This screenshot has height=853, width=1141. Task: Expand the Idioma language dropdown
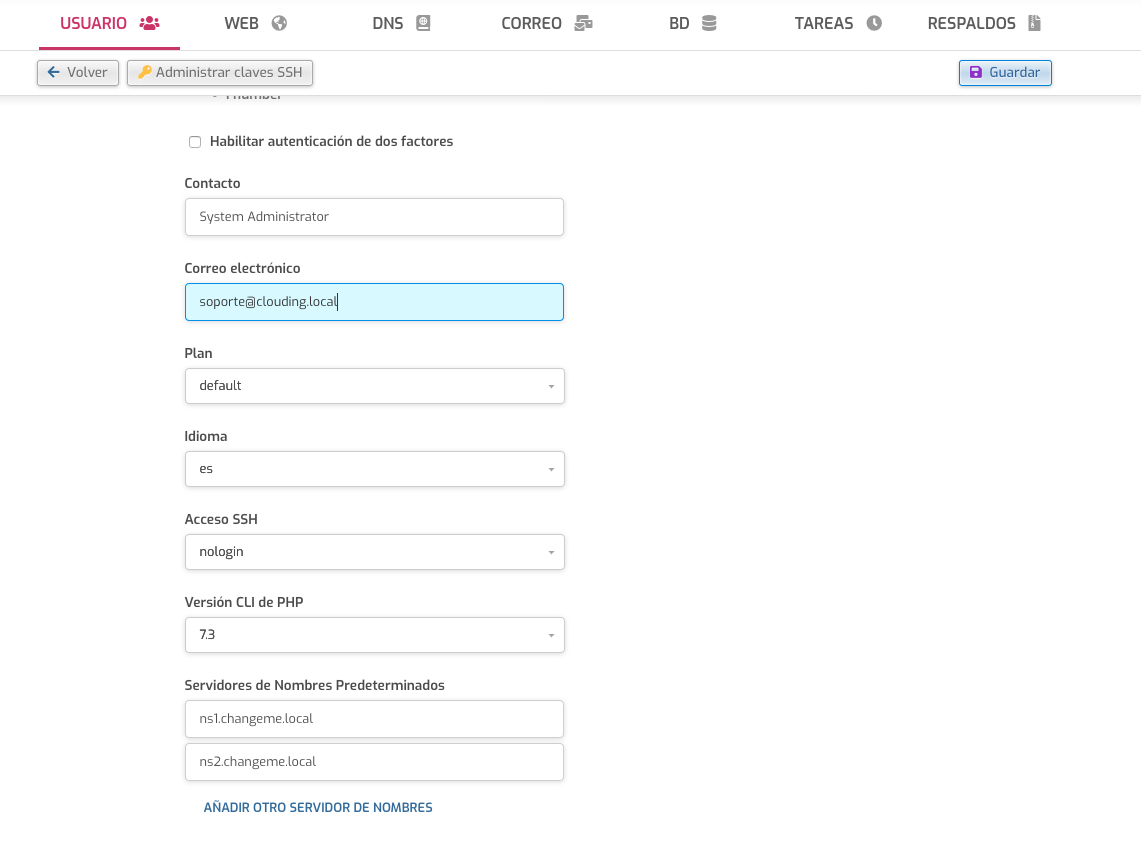375,469
